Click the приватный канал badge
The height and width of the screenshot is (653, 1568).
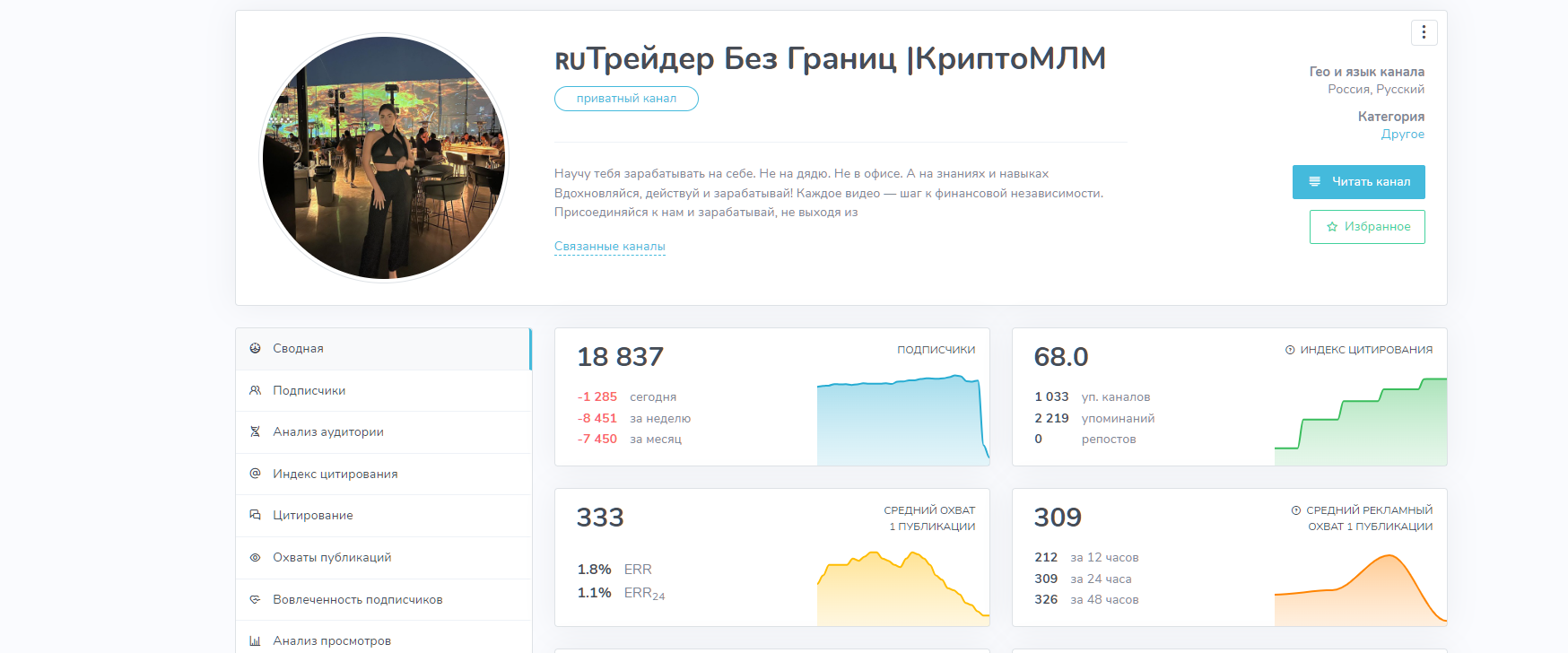pos(626,99)
